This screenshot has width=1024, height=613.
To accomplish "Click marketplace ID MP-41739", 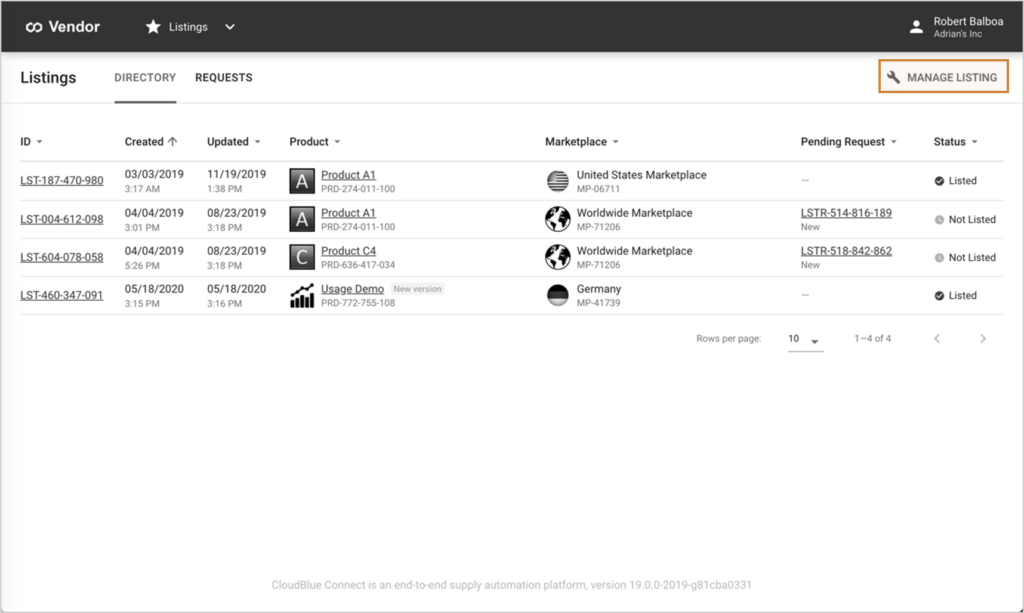I will (x=598, y=303).
